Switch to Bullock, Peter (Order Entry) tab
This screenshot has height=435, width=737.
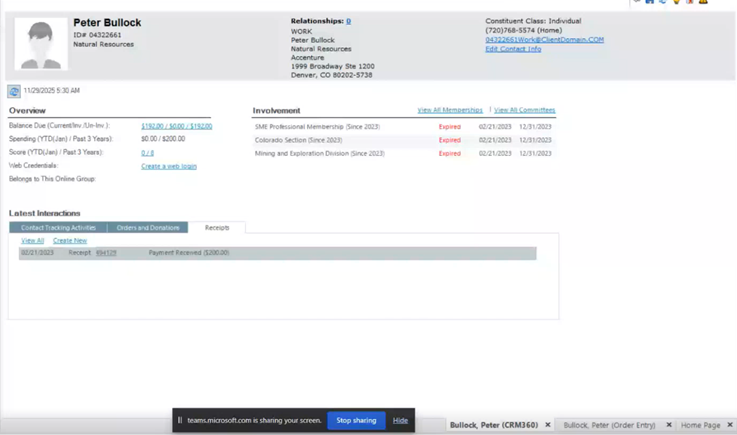point(609,425)
